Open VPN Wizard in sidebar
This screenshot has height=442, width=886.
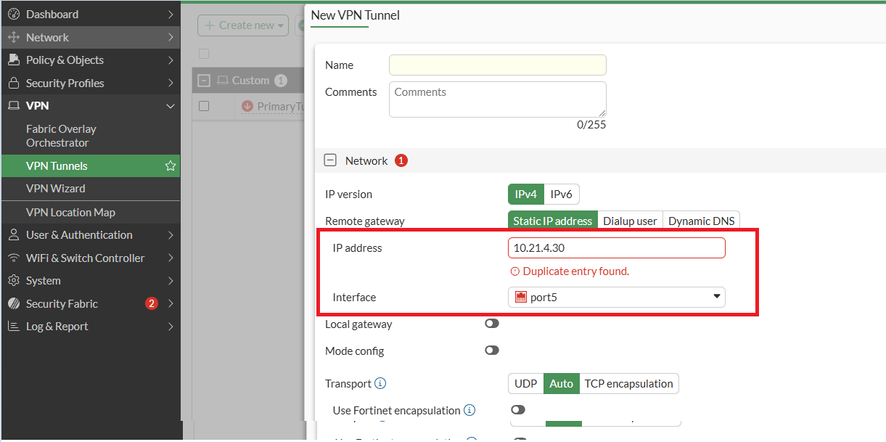pyautogui.click(x=56, y=188)
